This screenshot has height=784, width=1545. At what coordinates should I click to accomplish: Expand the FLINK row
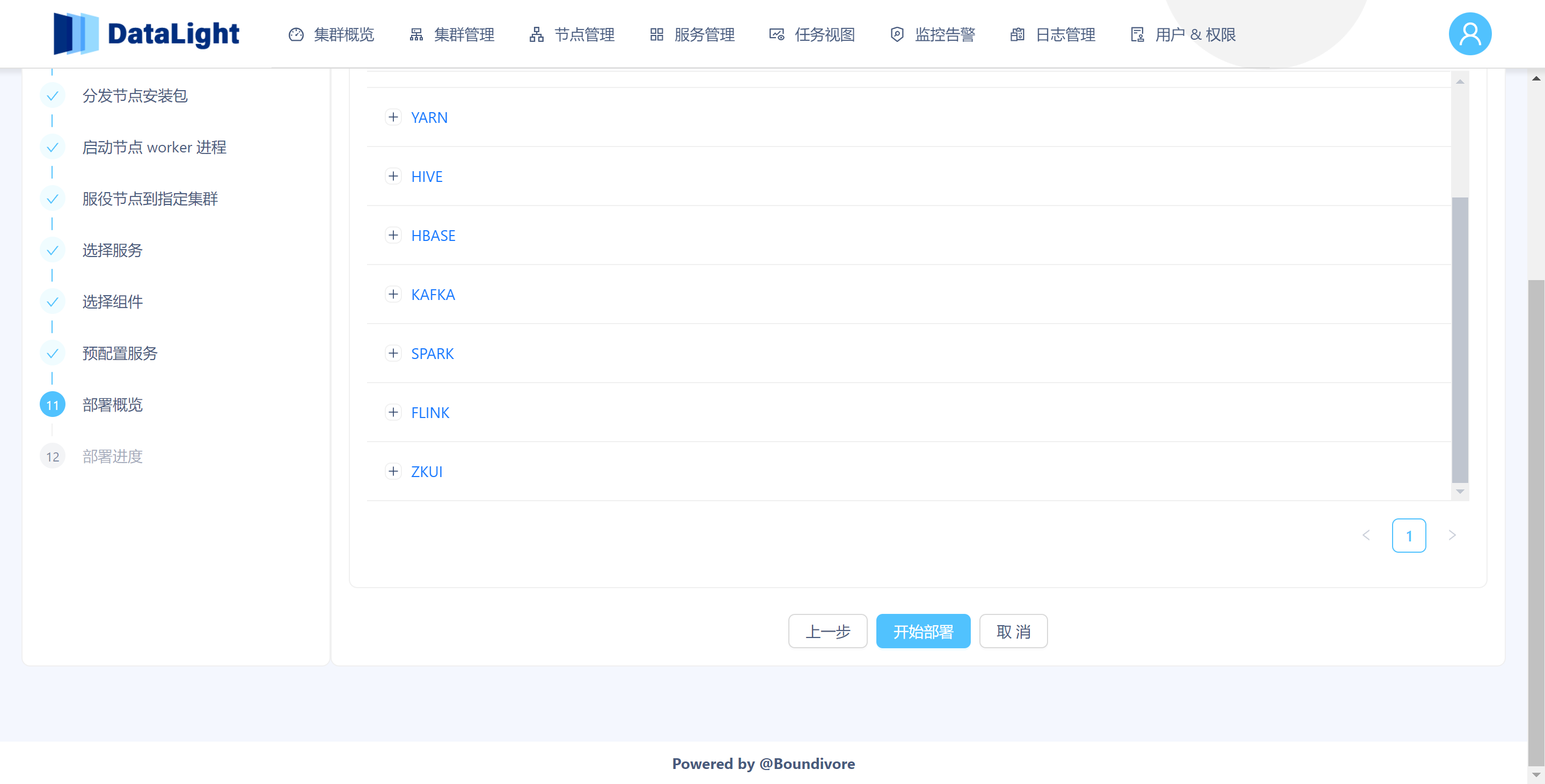pyautogui.click(x=393, y=412)
